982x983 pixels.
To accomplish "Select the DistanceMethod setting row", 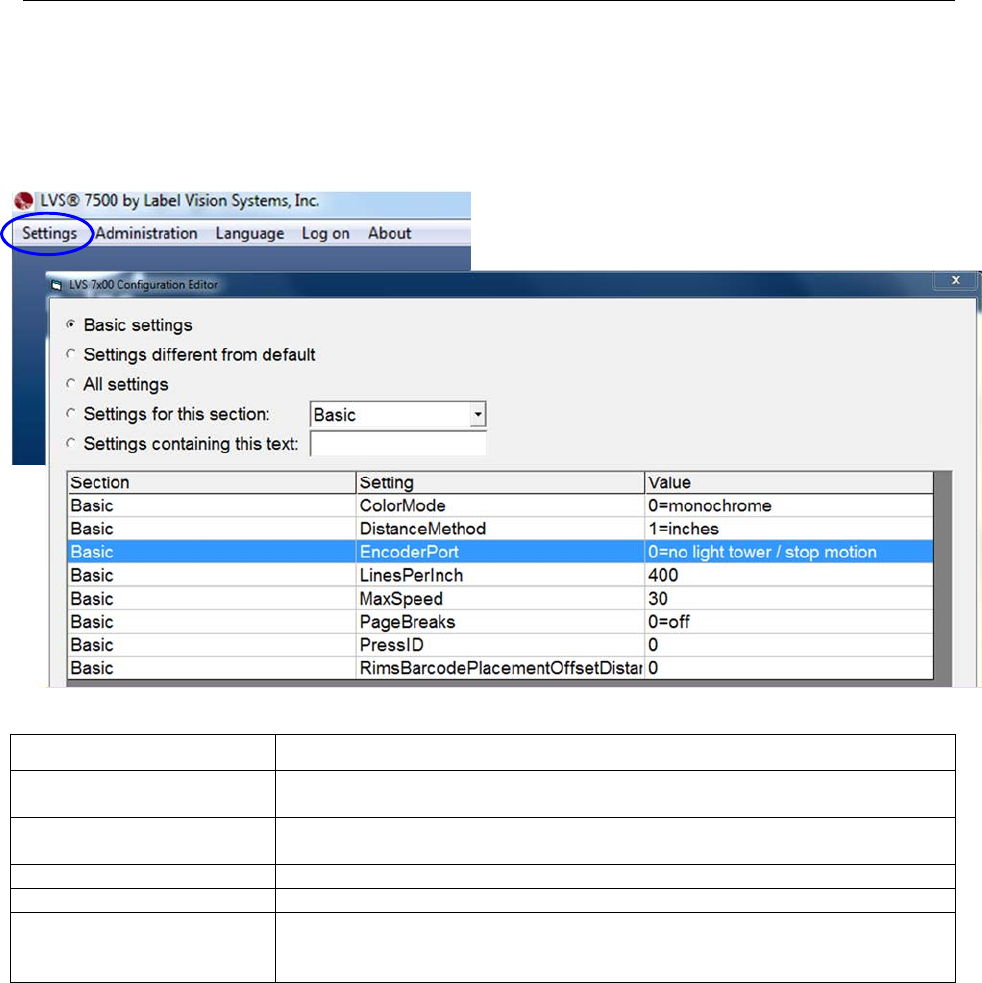I will pyautogui.click(x=500, y=528).
